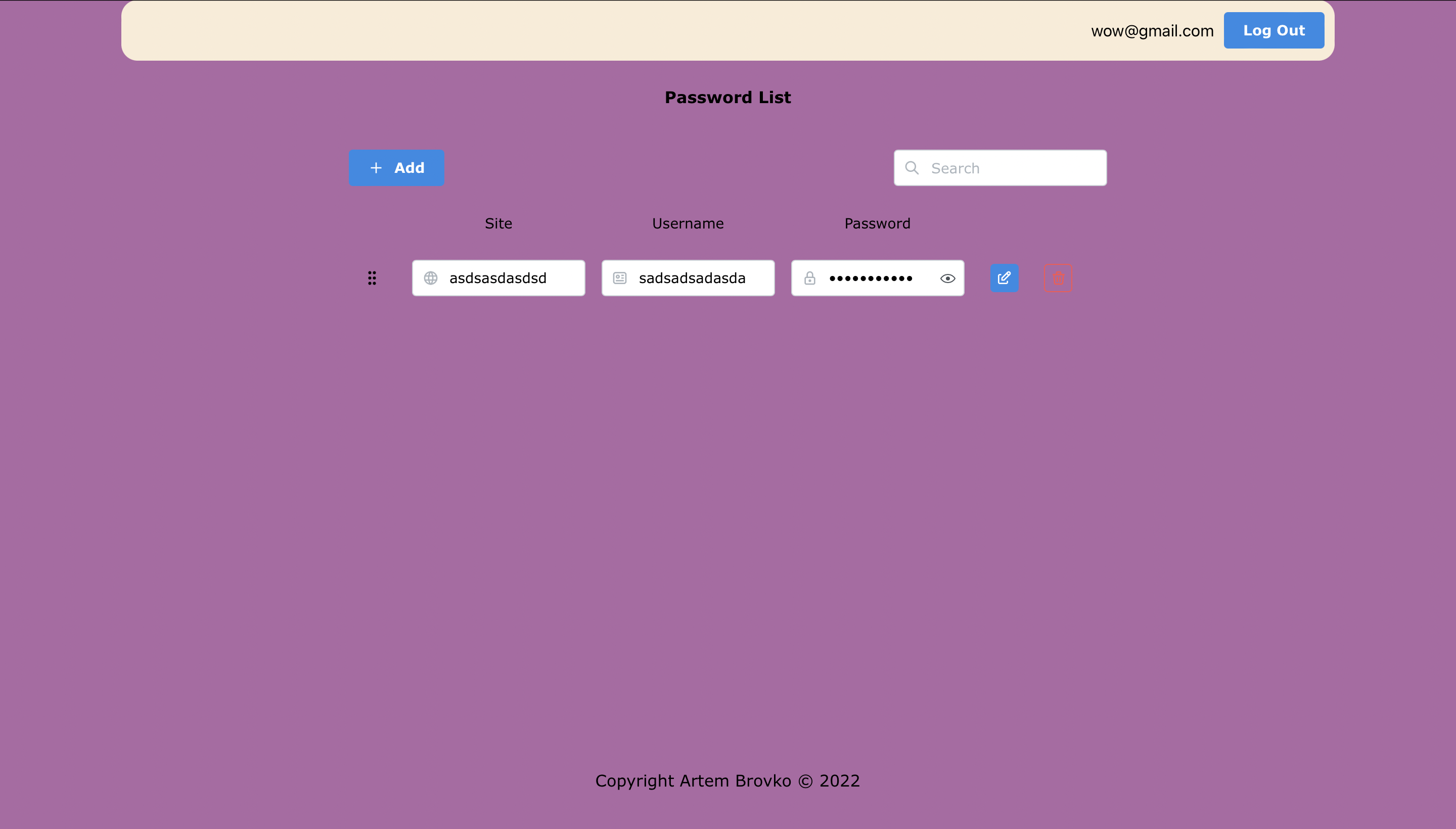This screenshot has width=1456, height=829.
Task: Click the ID card icon in Username field
Action: pos(619,278)
